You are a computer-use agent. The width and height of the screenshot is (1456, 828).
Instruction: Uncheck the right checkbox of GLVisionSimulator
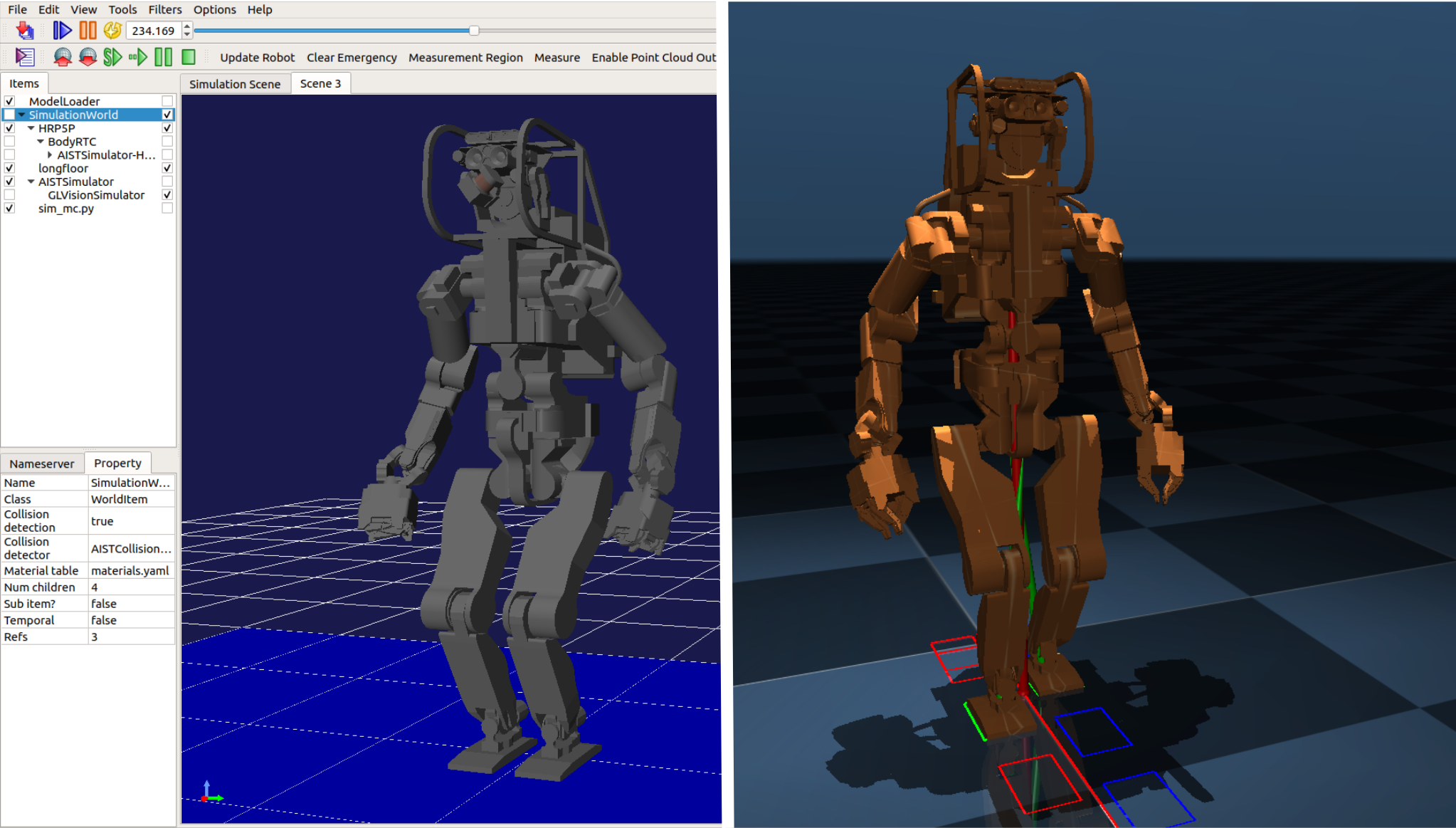(x=167, y=195)
